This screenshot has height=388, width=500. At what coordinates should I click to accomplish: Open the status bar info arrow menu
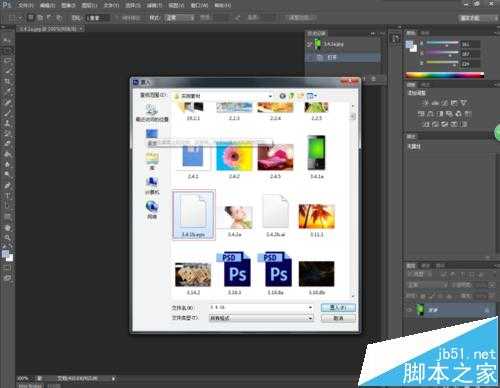113,379
